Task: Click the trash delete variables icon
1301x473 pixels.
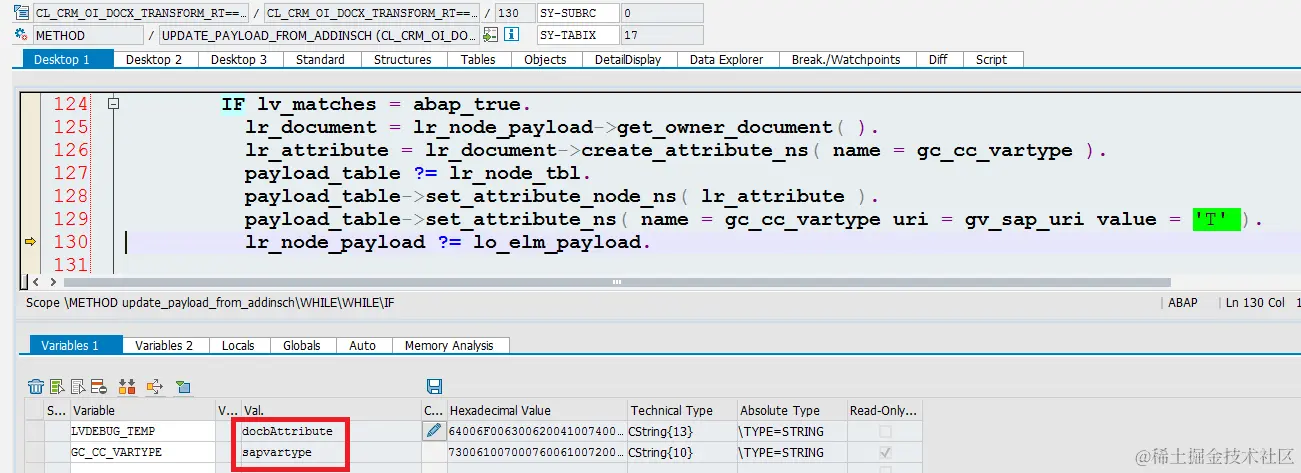Action: 36,386
